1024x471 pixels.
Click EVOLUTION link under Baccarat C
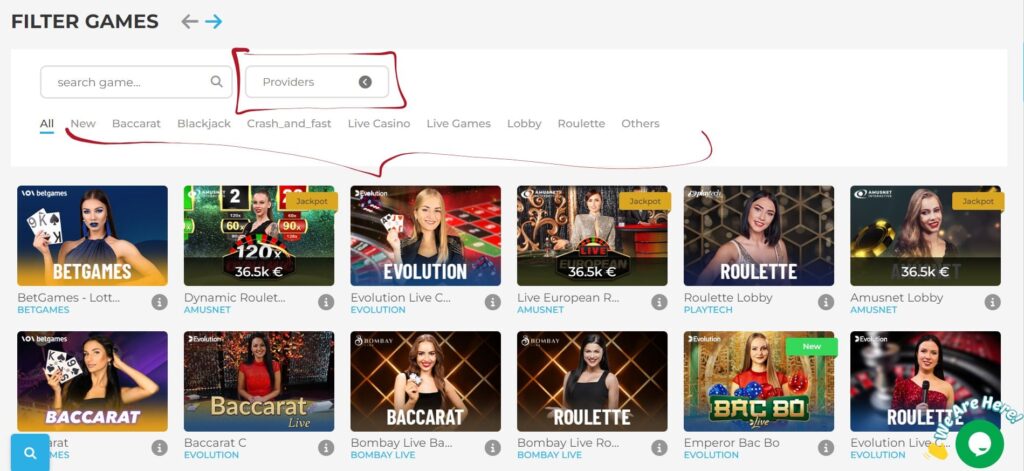click(211, 455)
